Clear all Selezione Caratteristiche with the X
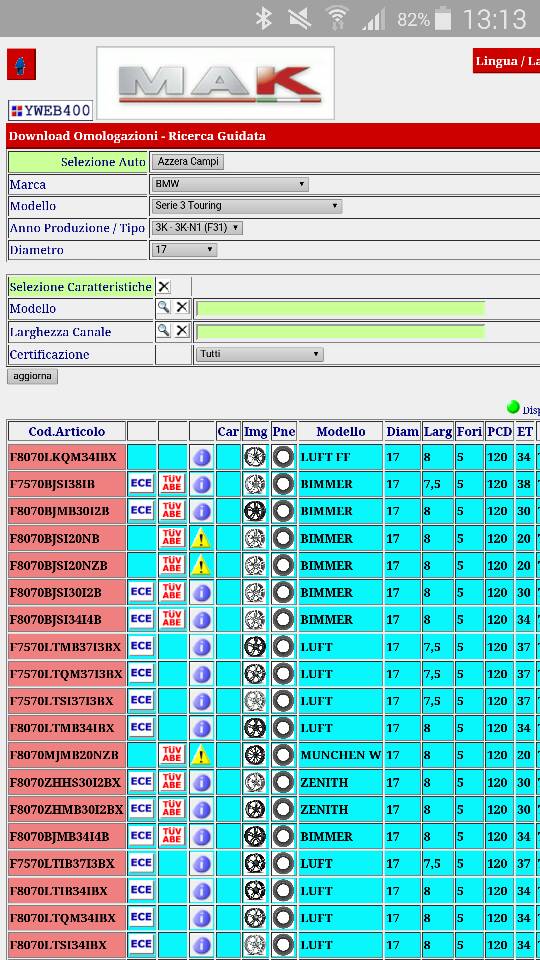Image resolution: width=540 pixels, height=960 pixels. point(163,287)
